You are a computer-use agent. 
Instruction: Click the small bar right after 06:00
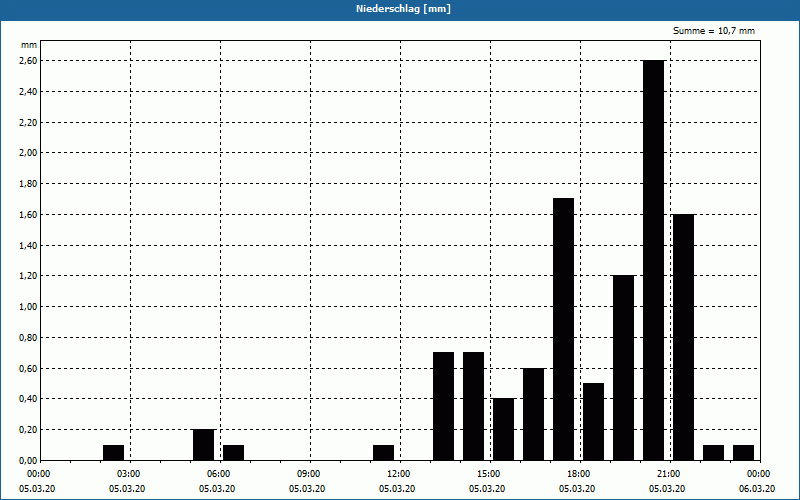(233, 453)
